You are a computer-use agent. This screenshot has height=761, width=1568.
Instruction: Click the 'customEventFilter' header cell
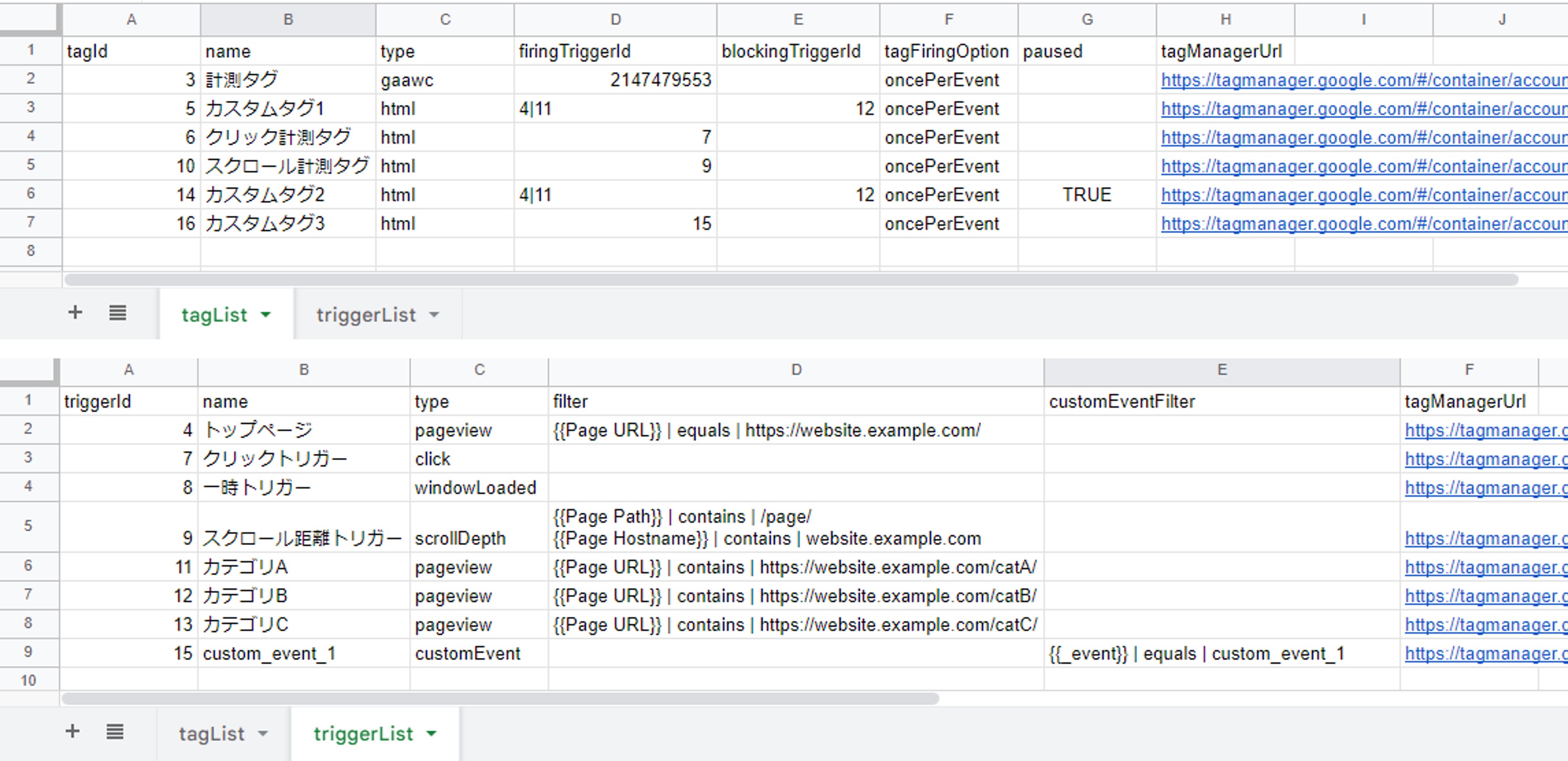pyautogui.click(x=1222, y=401)
